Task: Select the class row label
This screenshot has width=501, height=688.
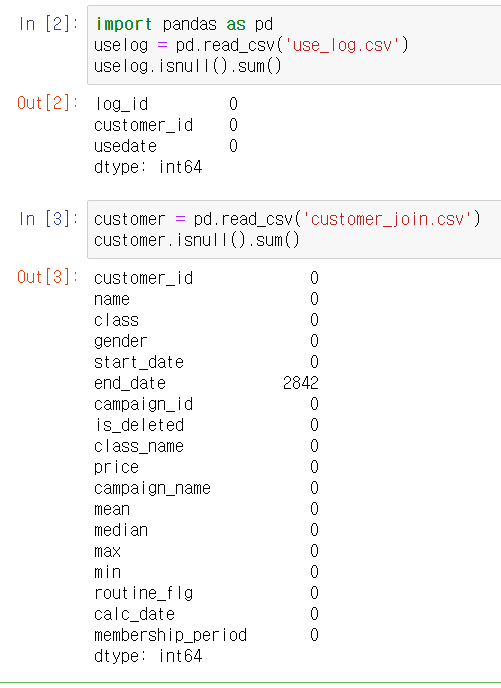Action: click(x=116, y=320)
